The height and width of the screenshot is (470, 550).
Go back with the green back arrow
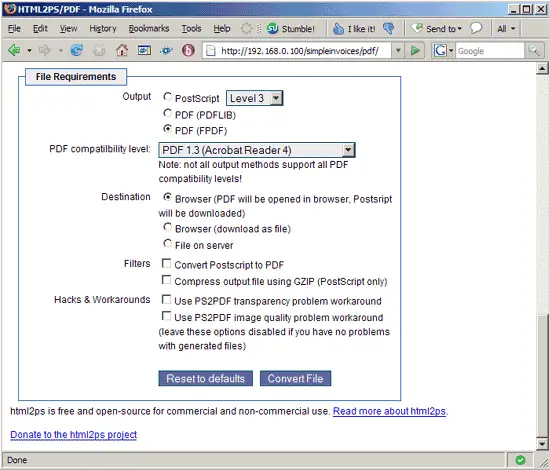(x=14, y=51)
